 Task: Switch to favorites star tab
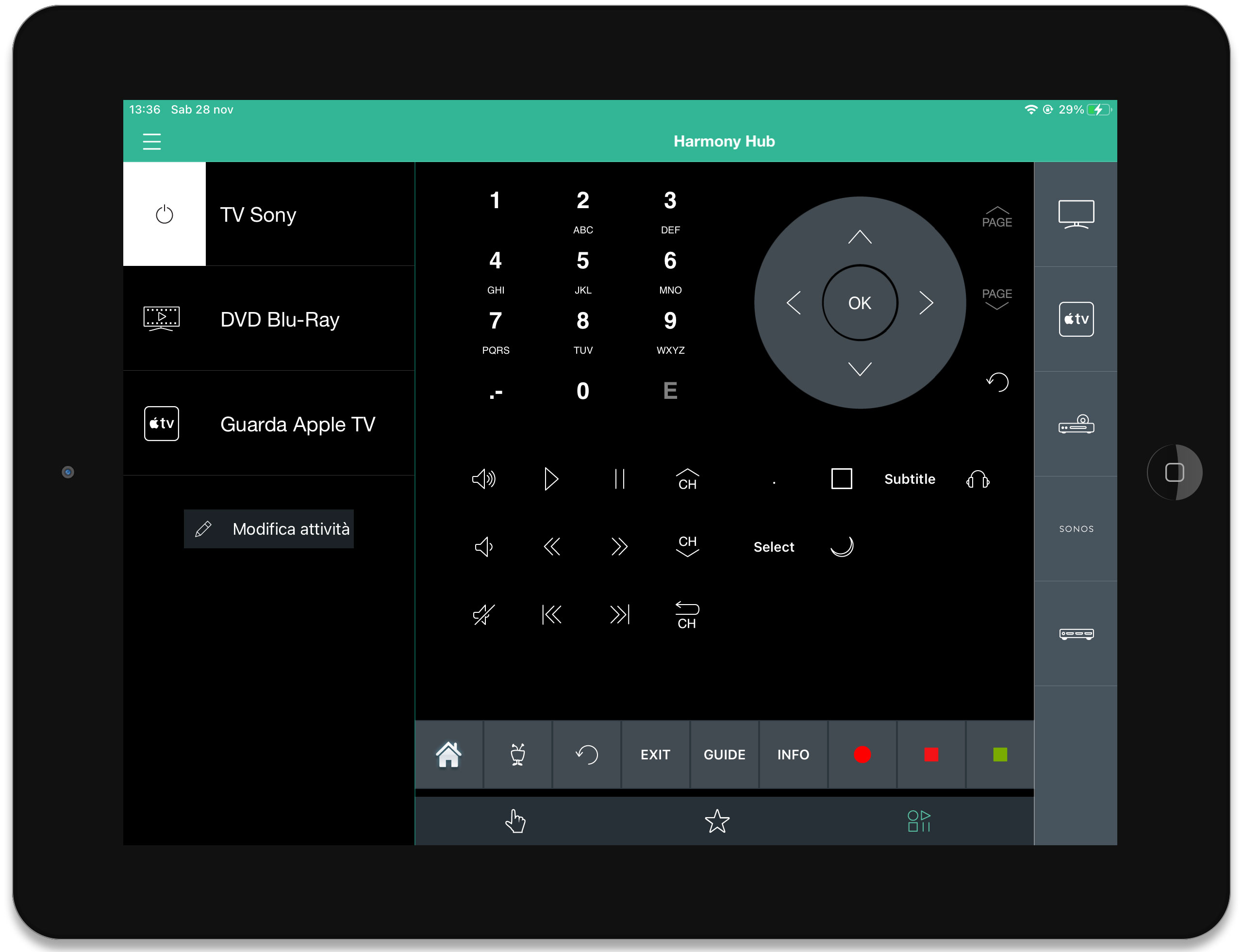click(717, 821)
